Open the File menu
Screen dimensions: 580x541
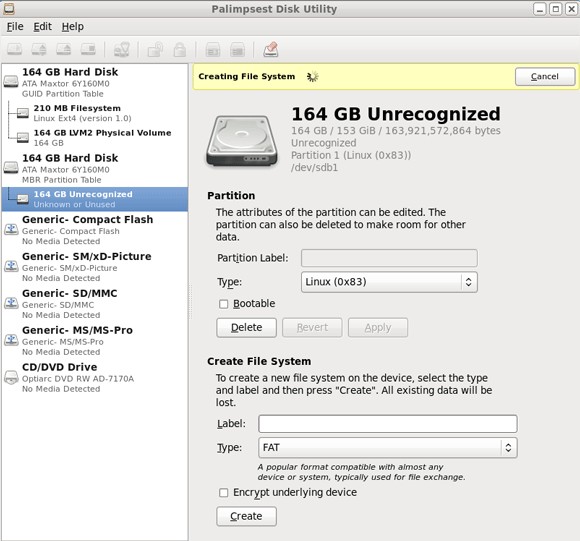pos(15,27)
